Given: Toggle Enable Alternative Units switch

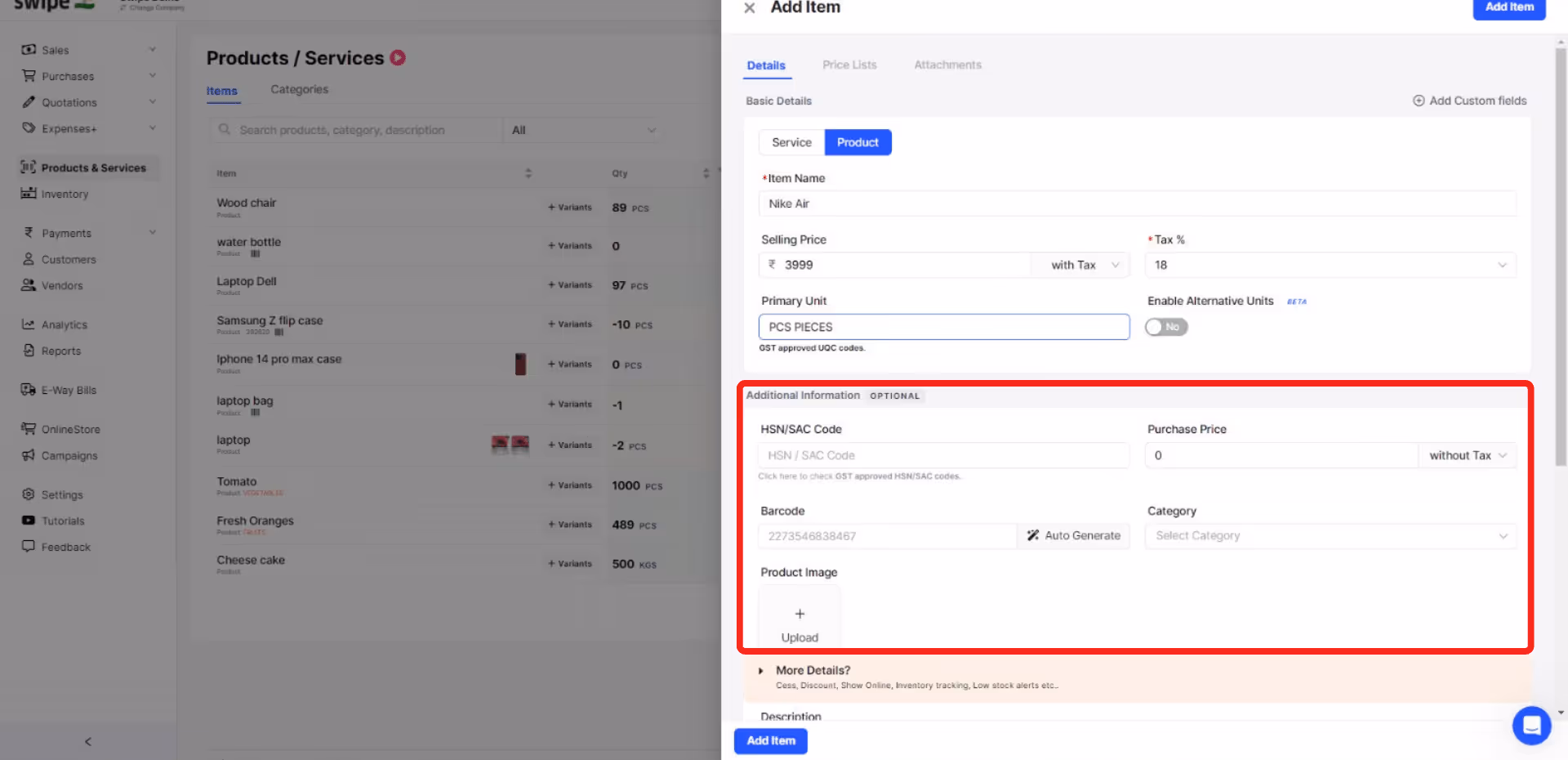Looking at the screenshot, I should pyautogui.click(x=1166, y=327).
